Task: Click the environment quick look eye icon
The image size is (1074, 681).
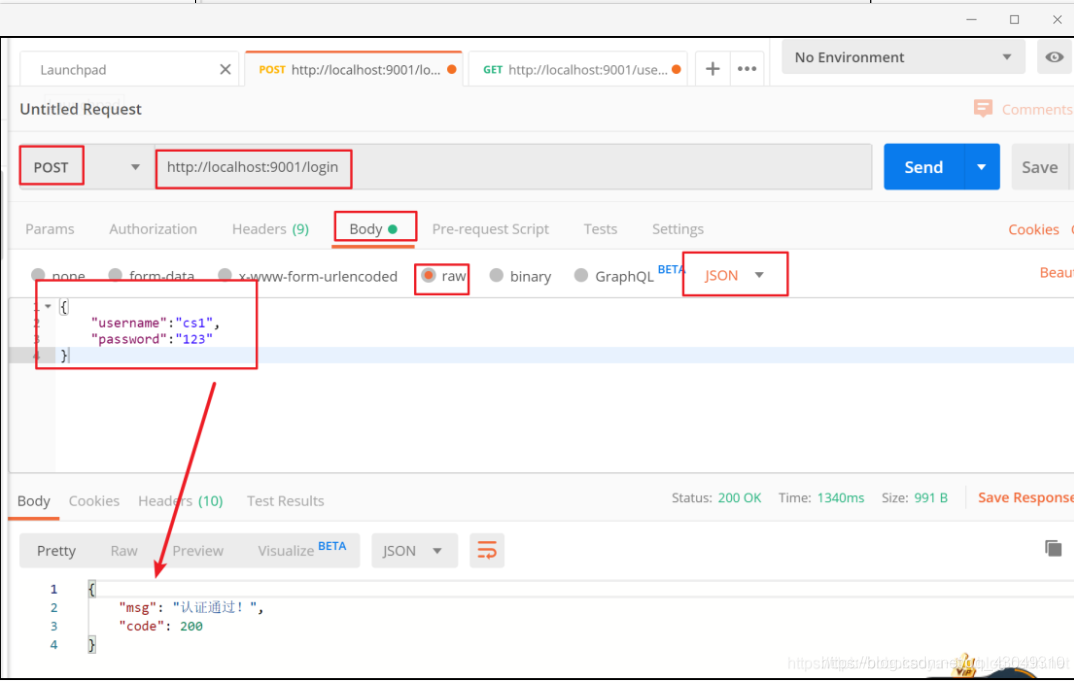Action: click(x=1054, y=57)
